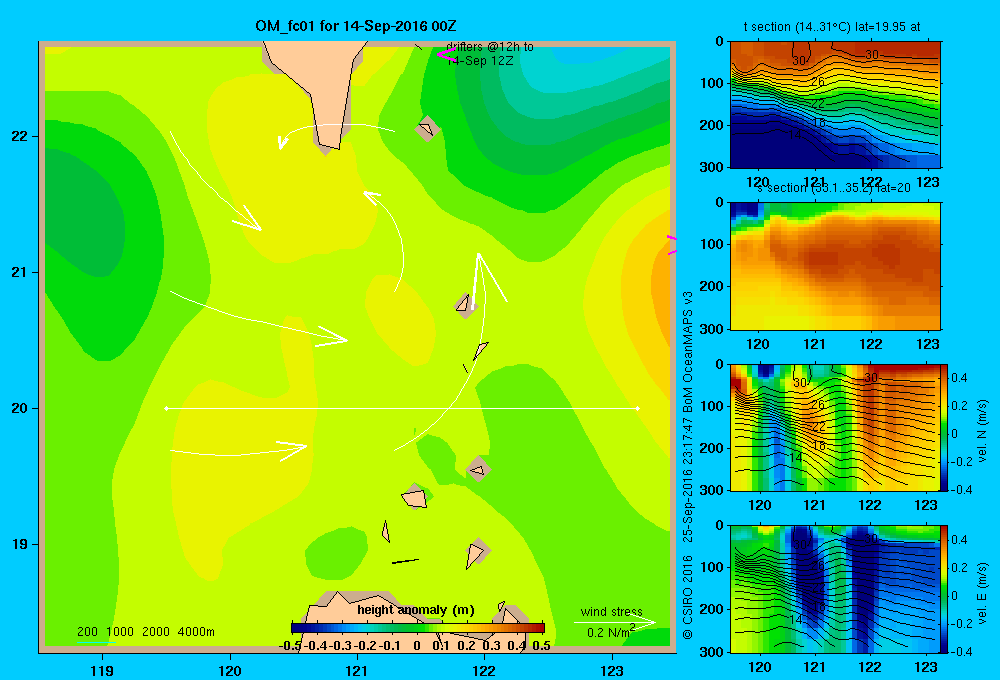
Task: Click latitude label 21 on the main map
Action: coord(20,272)
